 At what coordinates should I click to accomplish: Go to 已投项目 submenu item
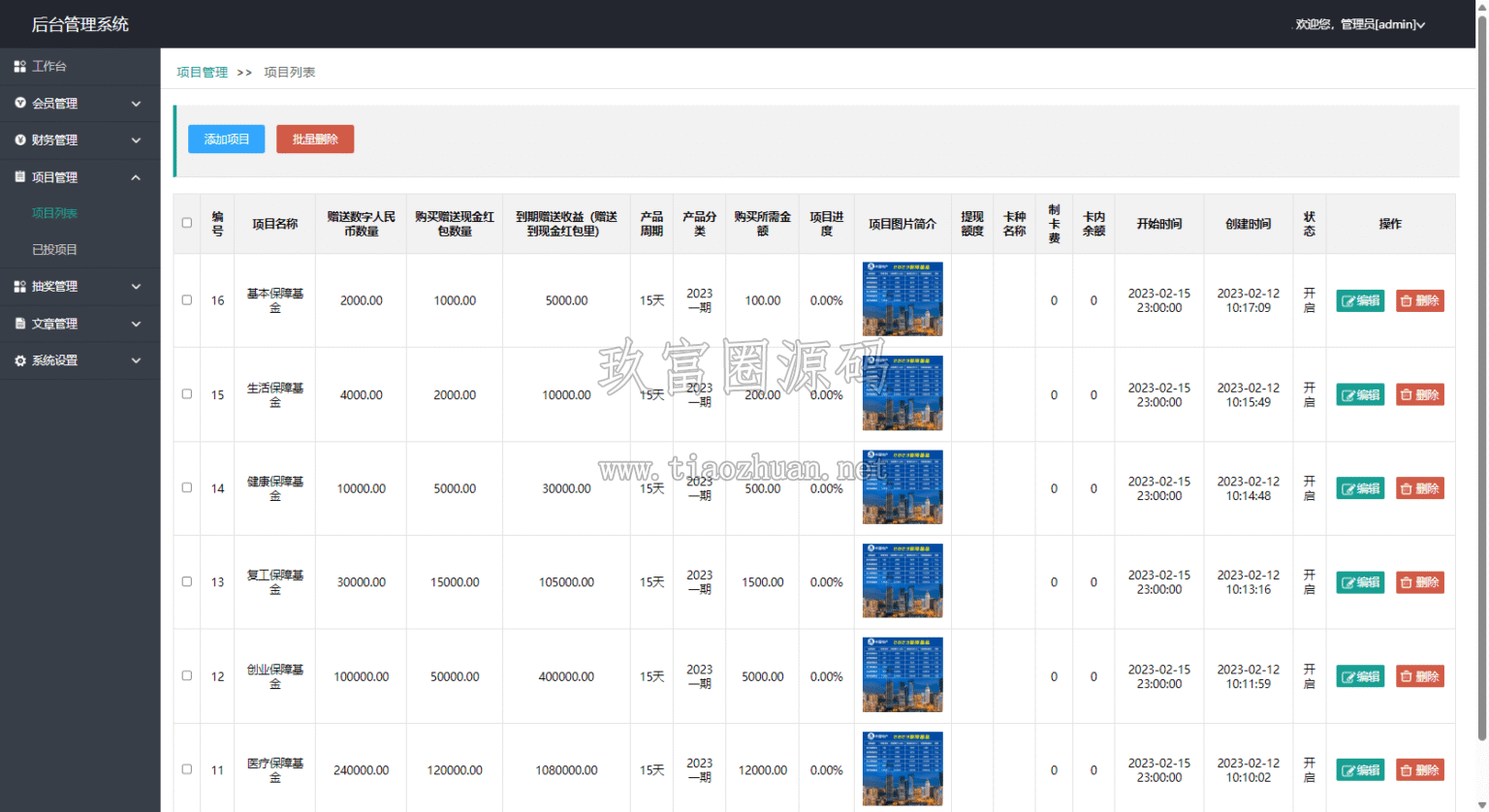click(x=54, y=249)
